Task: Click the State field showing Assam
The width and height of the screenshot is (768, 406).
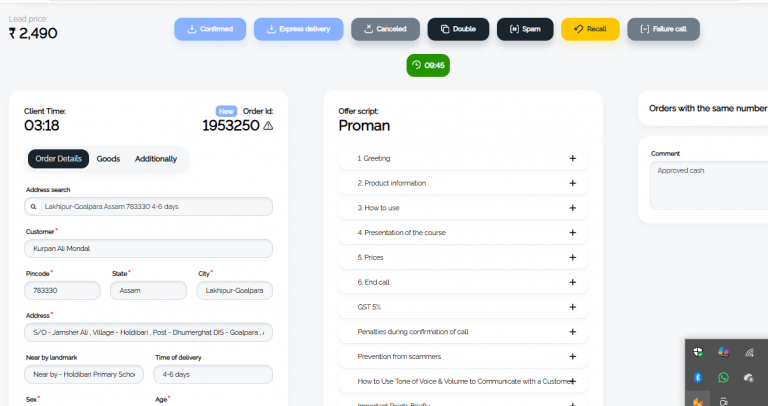Action: (148, 290)
